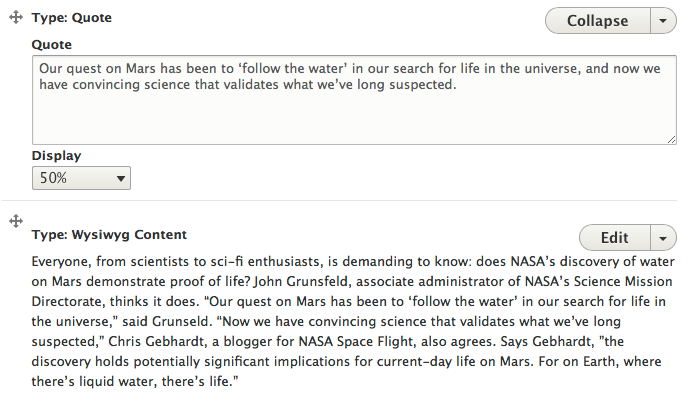Click the arrow inside the 50% select
The height and width of the screenshot is (398, 689).
pos(121,178)
